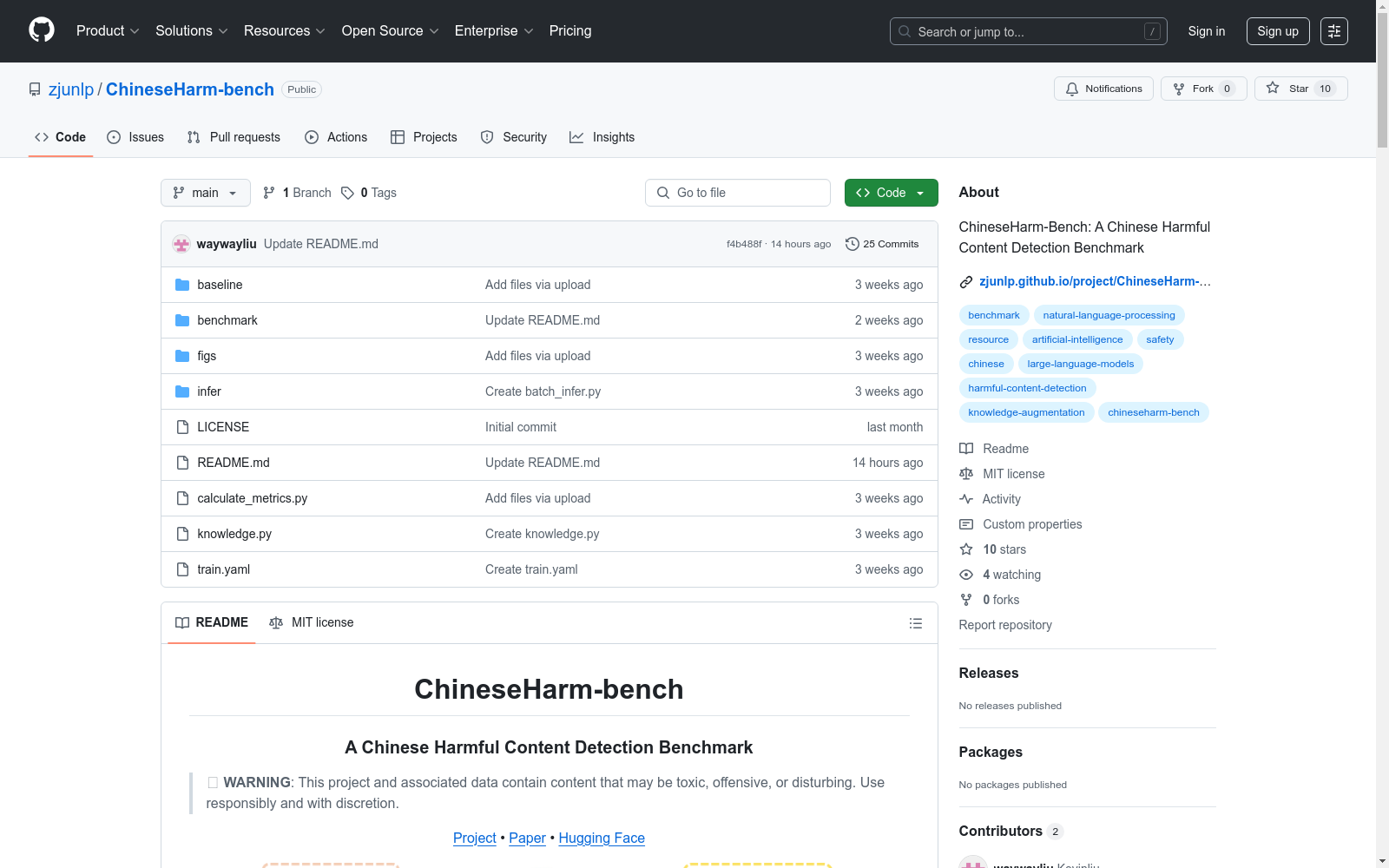The width and height of the screenshot is (1389, 868).
Task: Open the main branch selector dropdown
Action: point(206,193)
